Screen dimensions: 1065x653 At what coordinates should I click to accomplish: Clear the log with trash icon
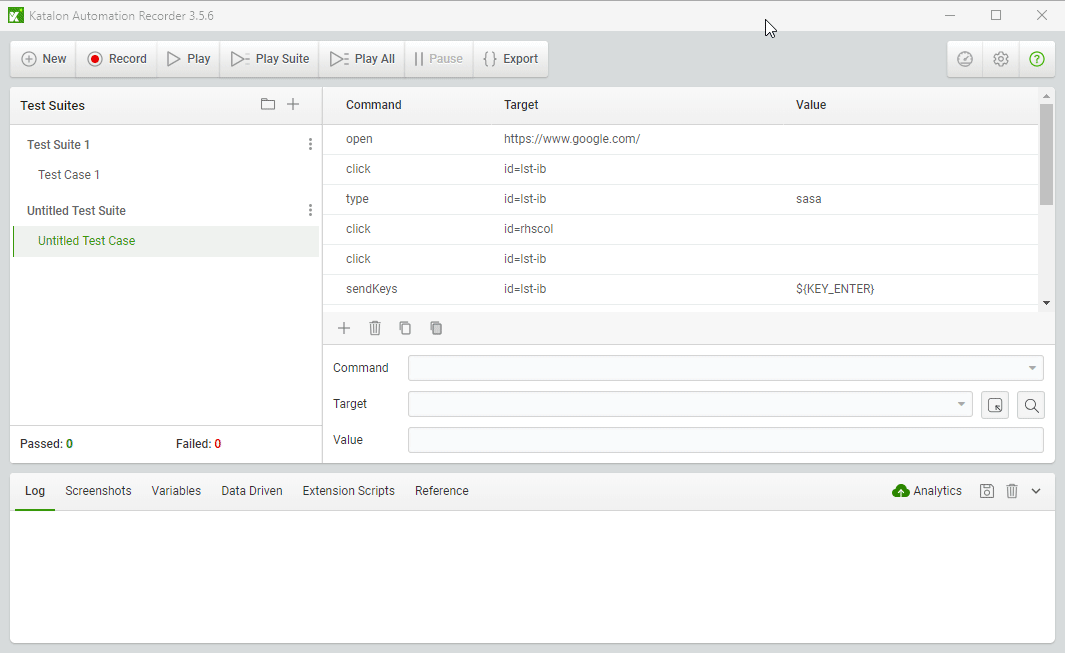pyautogui.click(x=1012, y=491)
